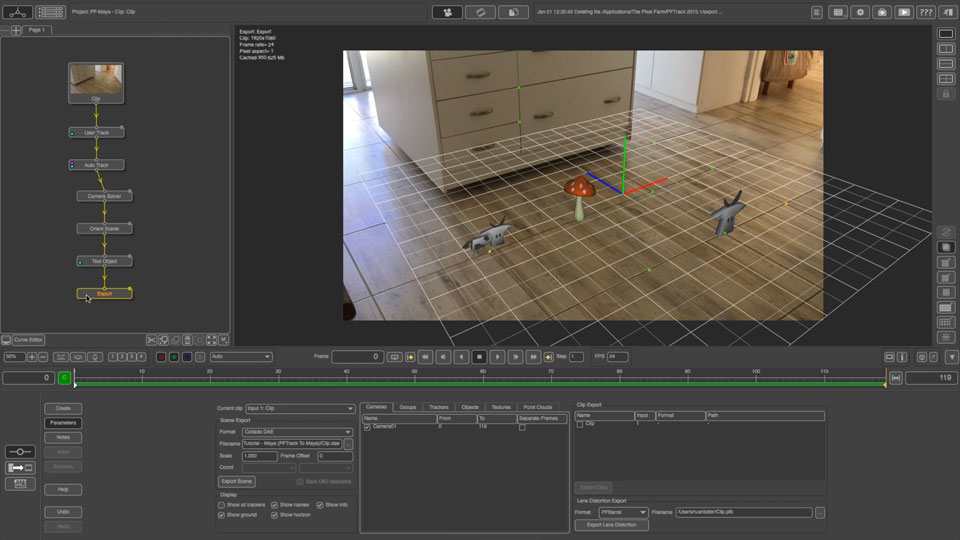The height and width of the screenshot is (540, 960).
Task: Choose the stacked viewport layout icon
Action: pos(945,64)
